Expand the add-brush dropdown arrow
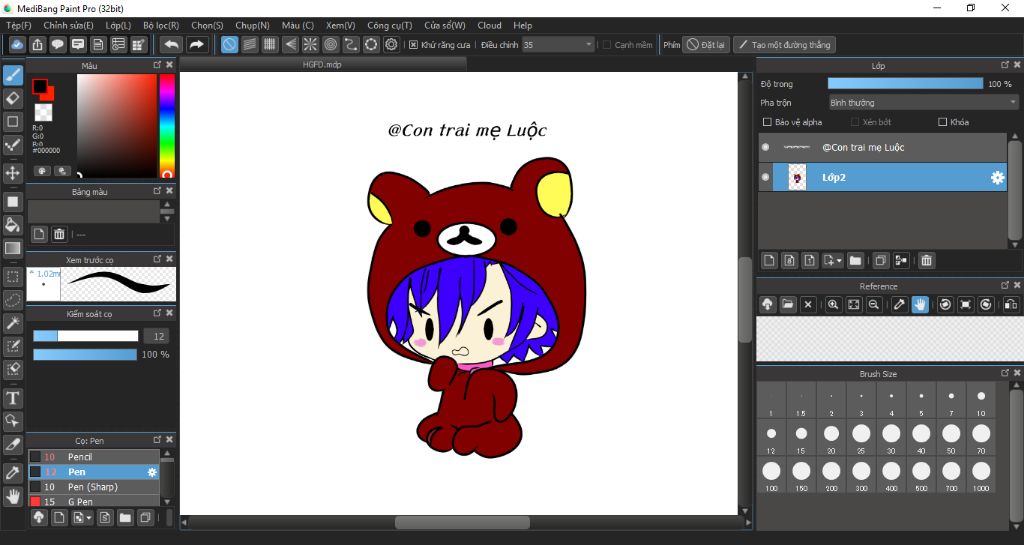This screenshot has height=545, width=1024. [x=89, y=518]
